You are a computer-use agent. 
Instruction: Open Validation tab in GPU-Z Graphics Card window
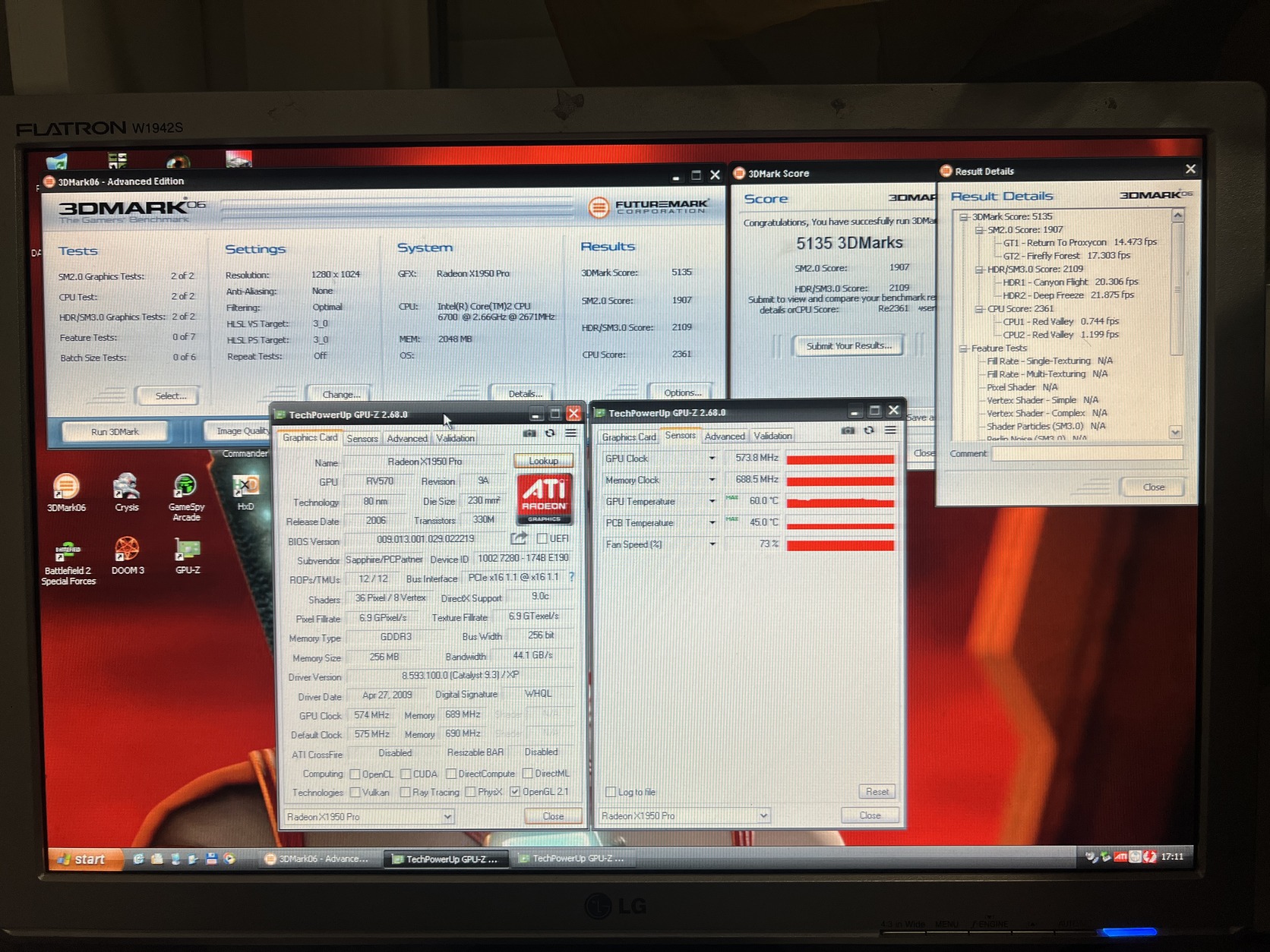[x=456, y=439]
